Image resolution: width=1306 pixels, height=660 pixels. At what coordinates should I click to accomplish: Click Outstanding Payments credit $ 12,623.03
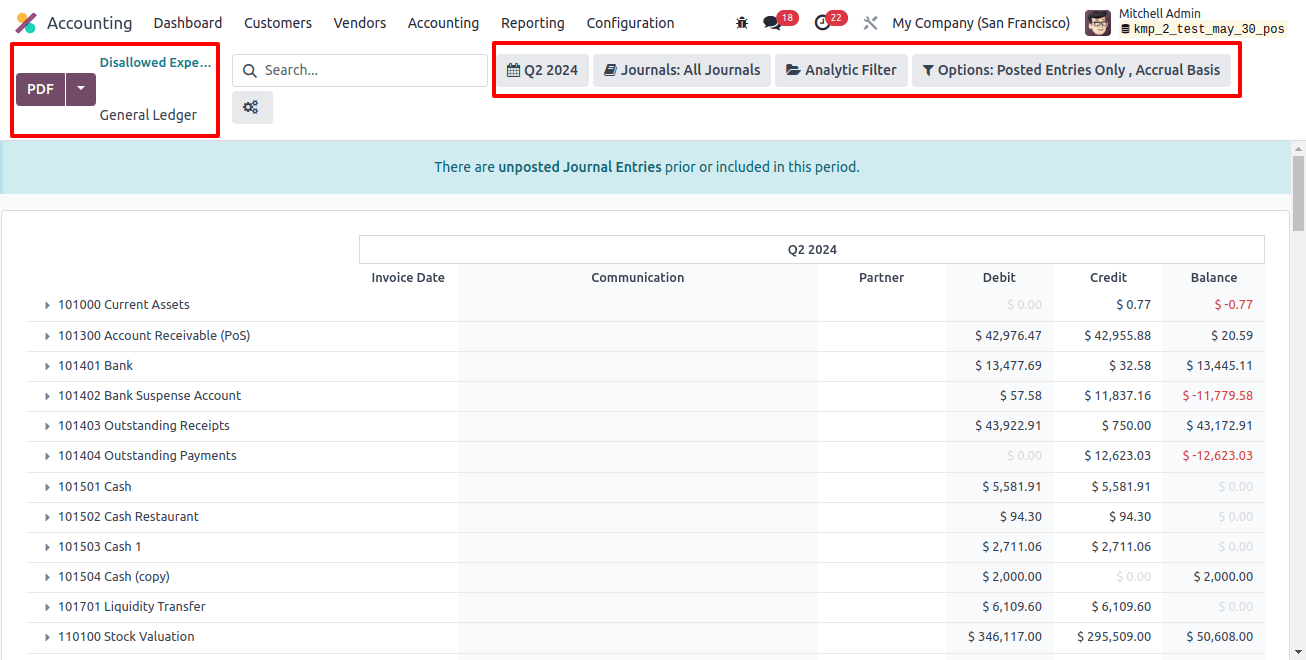[1117, 456]
